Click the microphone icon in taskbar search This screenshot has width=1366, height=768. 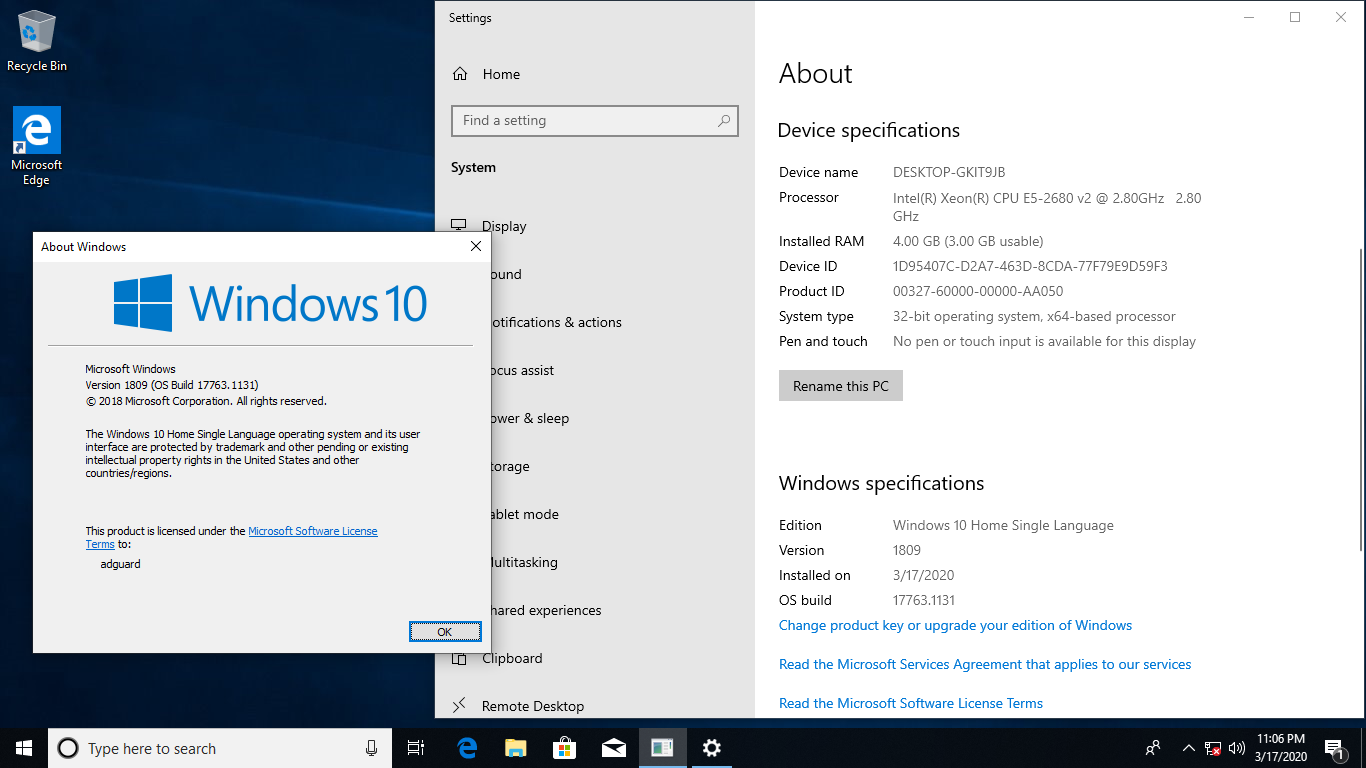click(372, 748)
